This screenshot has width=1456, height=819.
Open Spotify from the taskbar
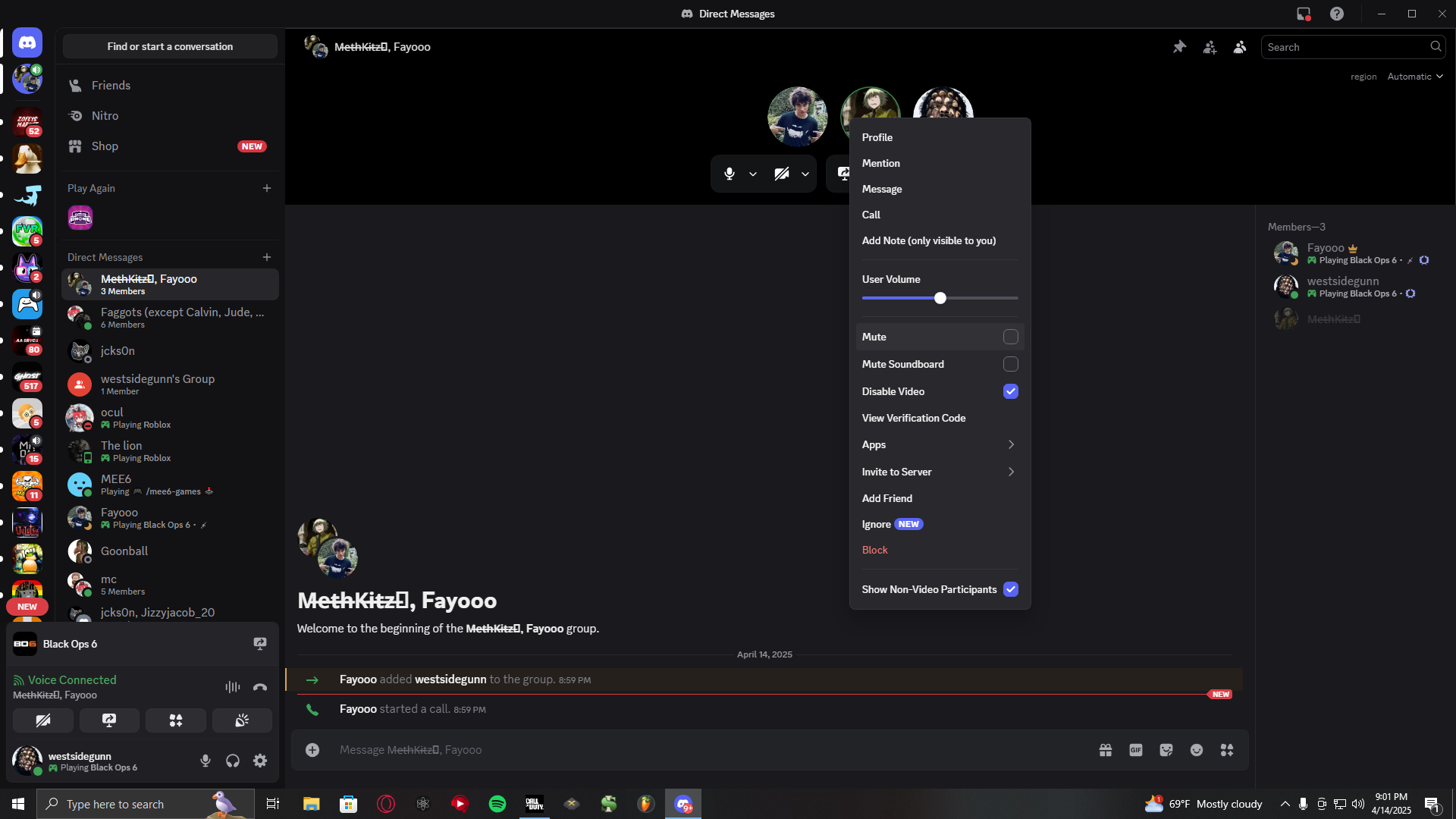tap(497, 804)
